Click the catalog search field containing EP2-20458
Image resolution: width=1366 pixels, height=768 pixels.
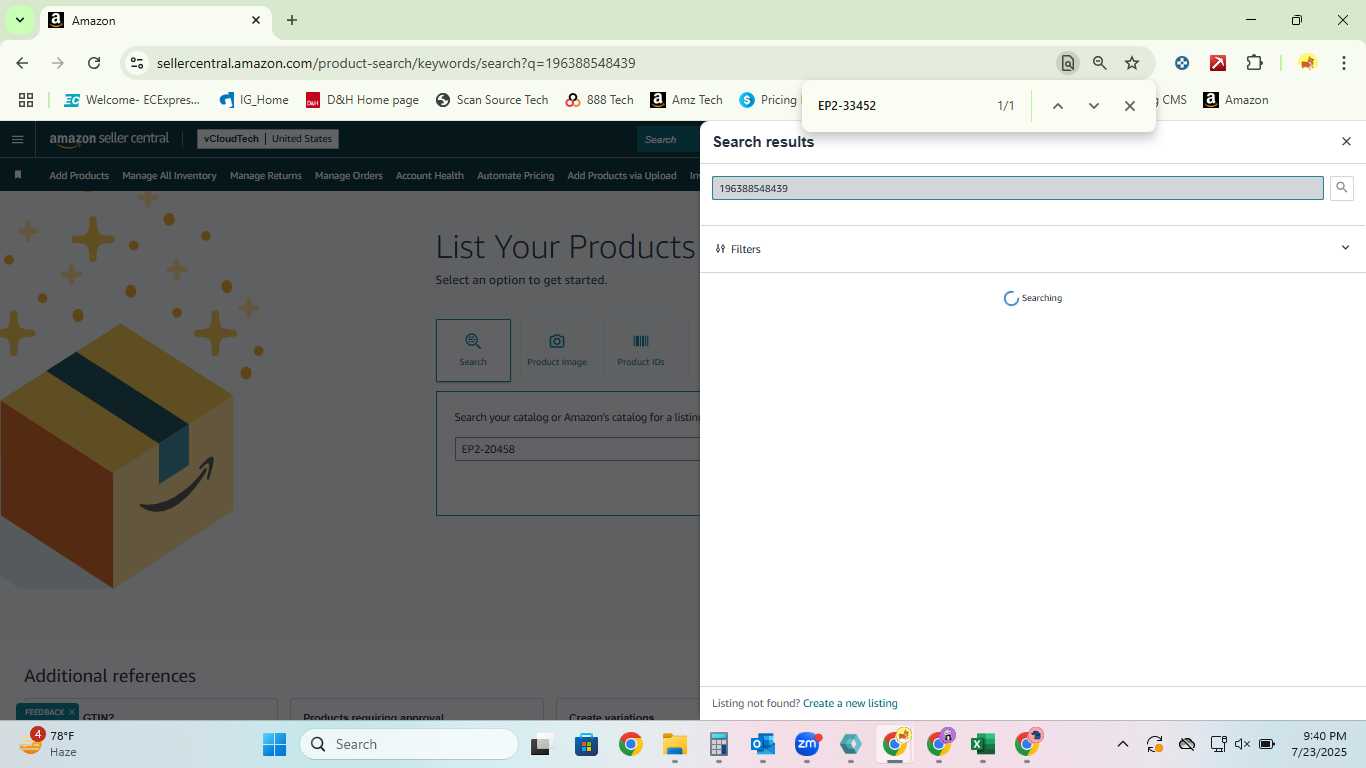pyautogui.click(x=577, y=449)
